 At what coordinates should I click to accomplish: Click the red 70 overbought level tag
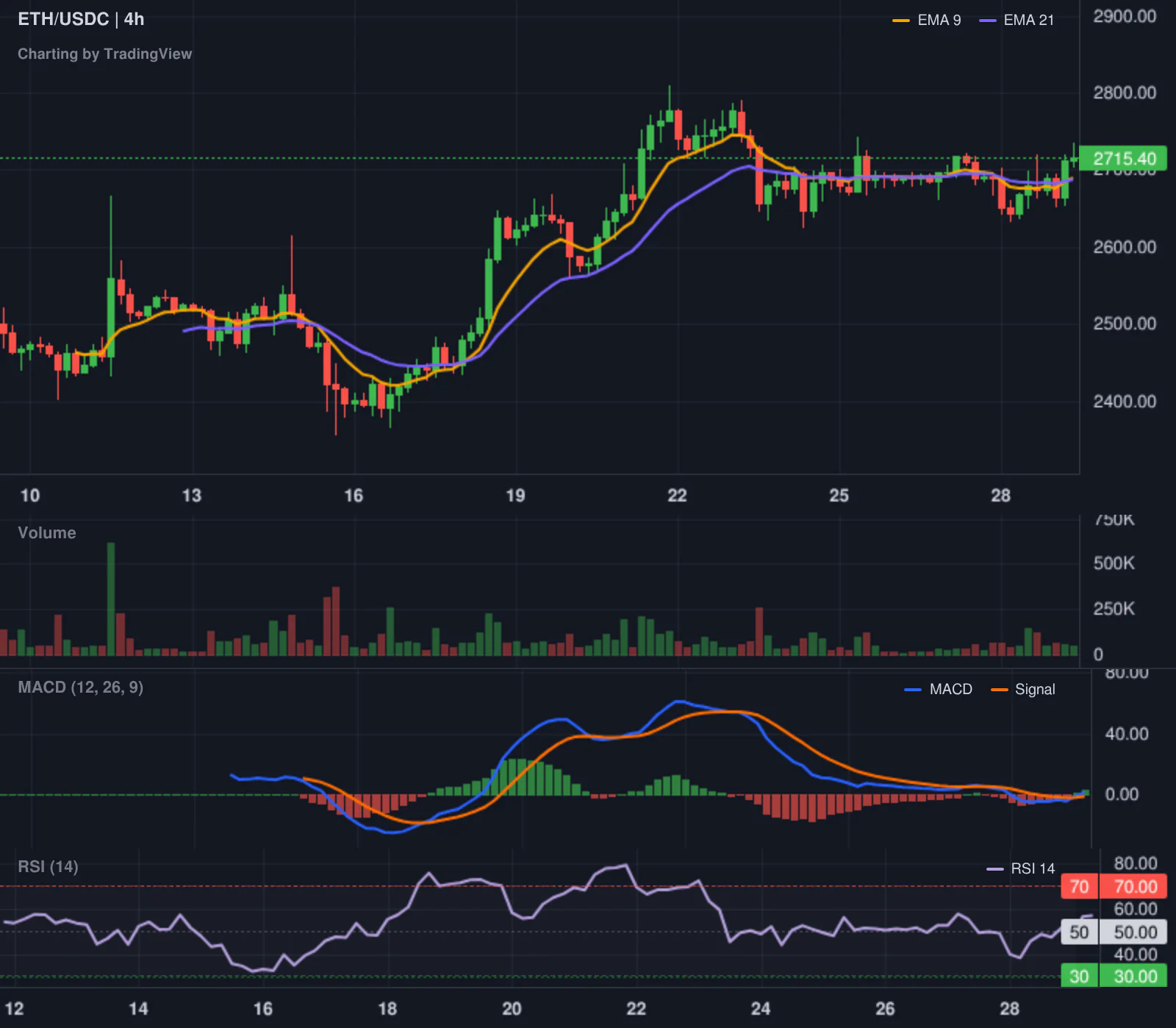point(1079,887)
